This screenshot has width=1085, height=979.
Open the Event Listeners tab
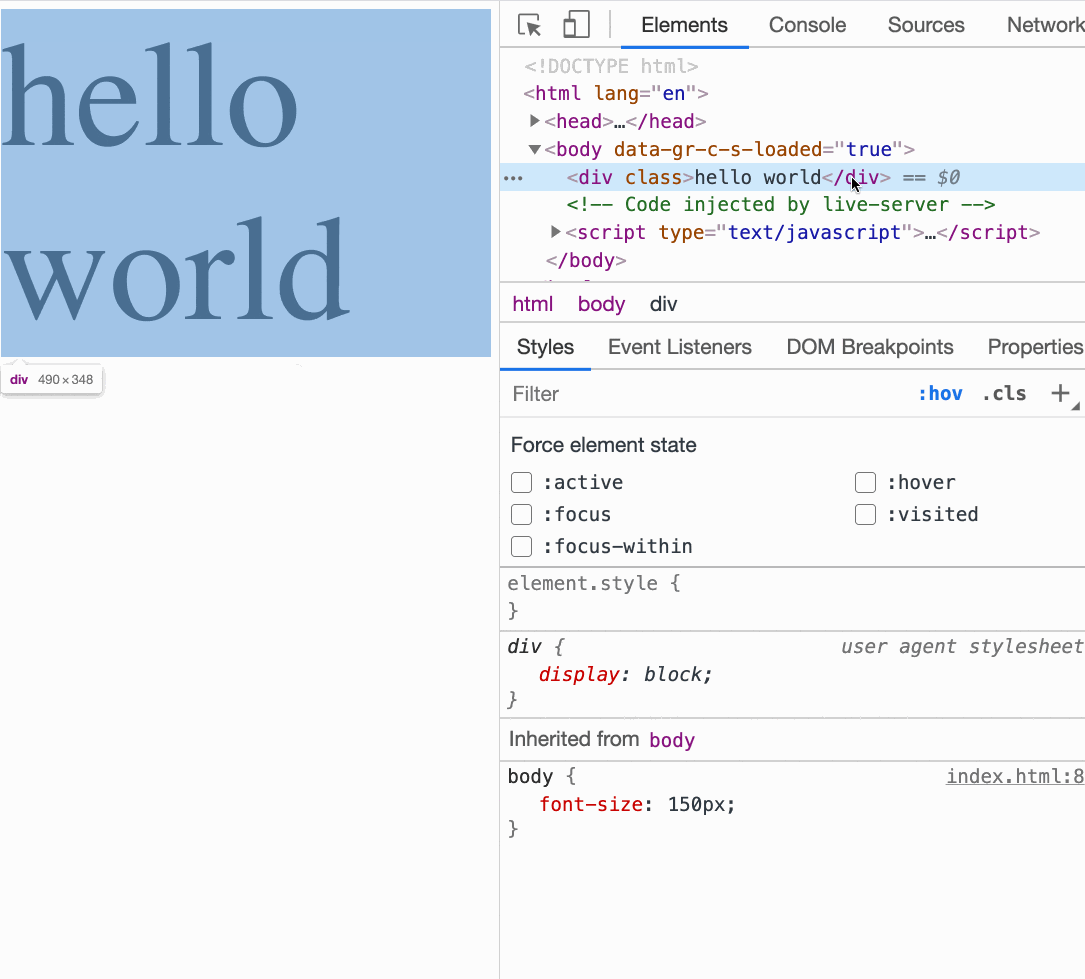pyautogui.click(x=679, y=347)
